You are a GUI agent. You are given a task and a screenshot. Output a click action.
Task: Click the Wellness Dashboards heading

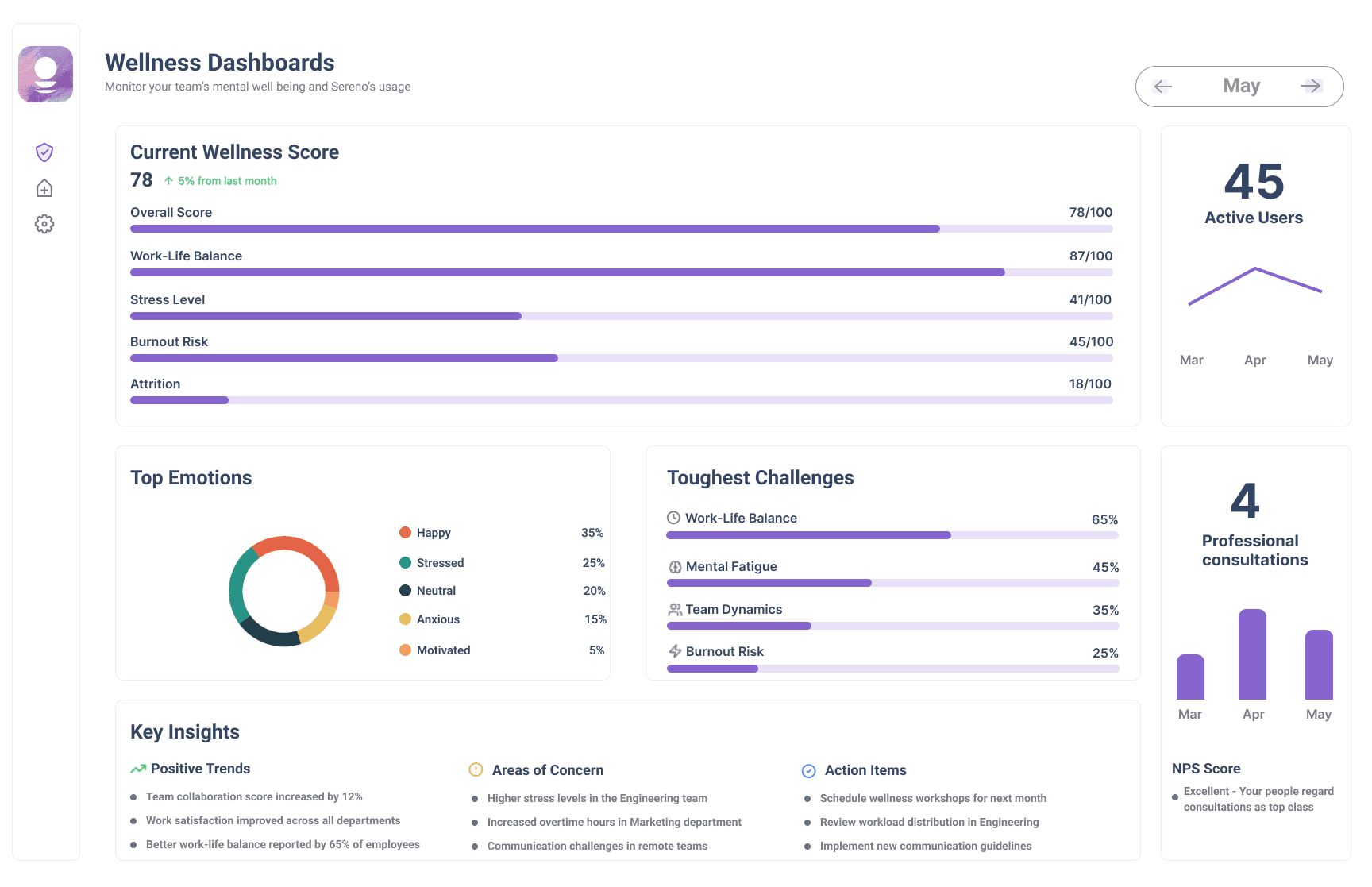coord(220,63)
